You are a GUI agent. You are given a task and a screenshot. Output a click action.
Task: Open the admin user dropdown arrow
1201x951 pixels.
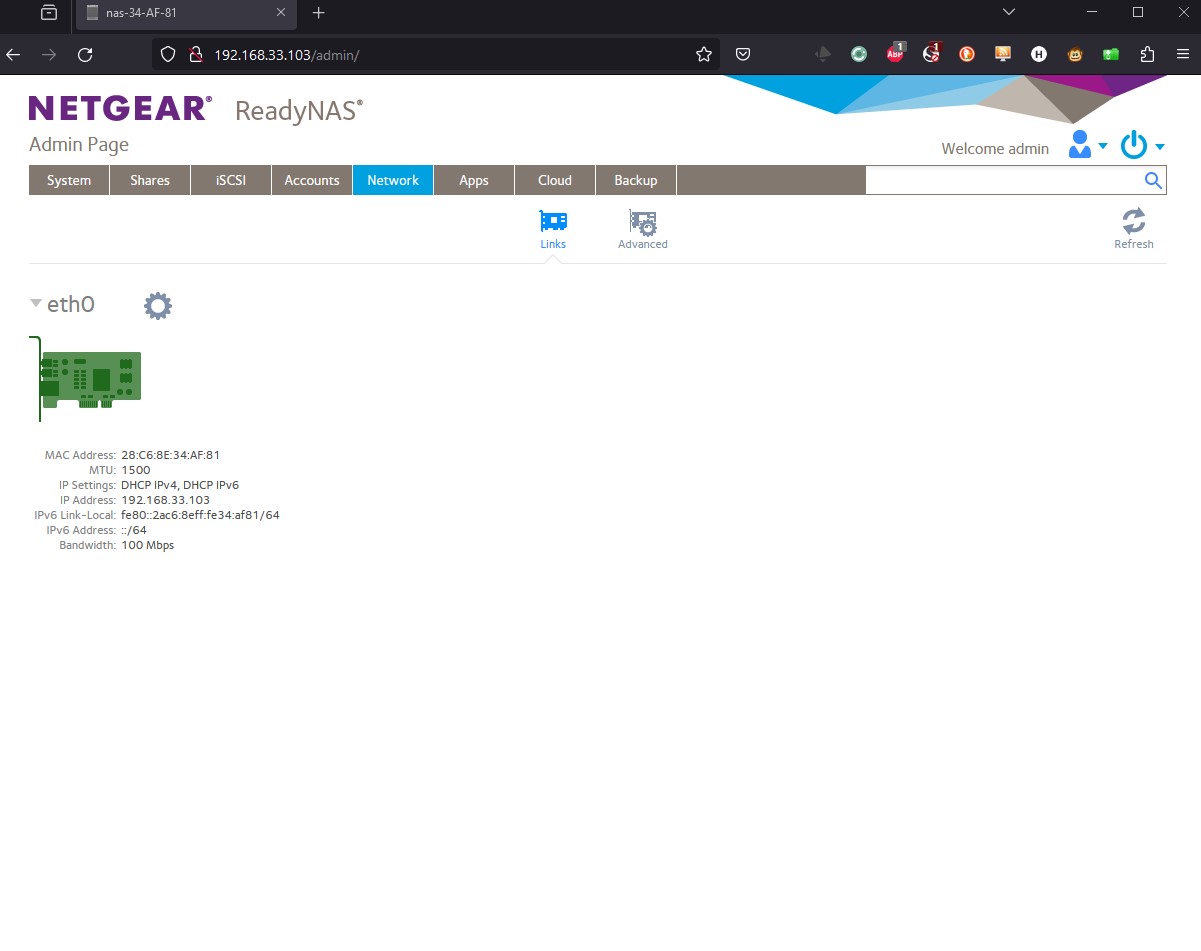[1103, 148]
